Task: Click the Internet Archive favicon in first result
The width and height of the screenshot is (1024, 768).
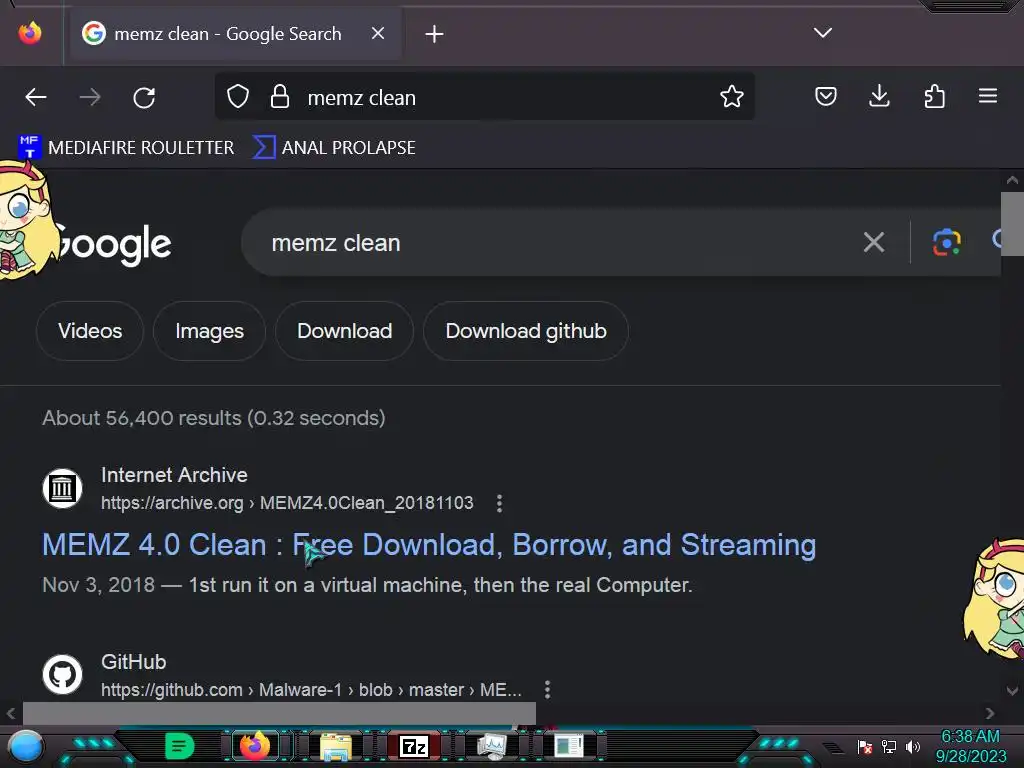Action: 63,488
